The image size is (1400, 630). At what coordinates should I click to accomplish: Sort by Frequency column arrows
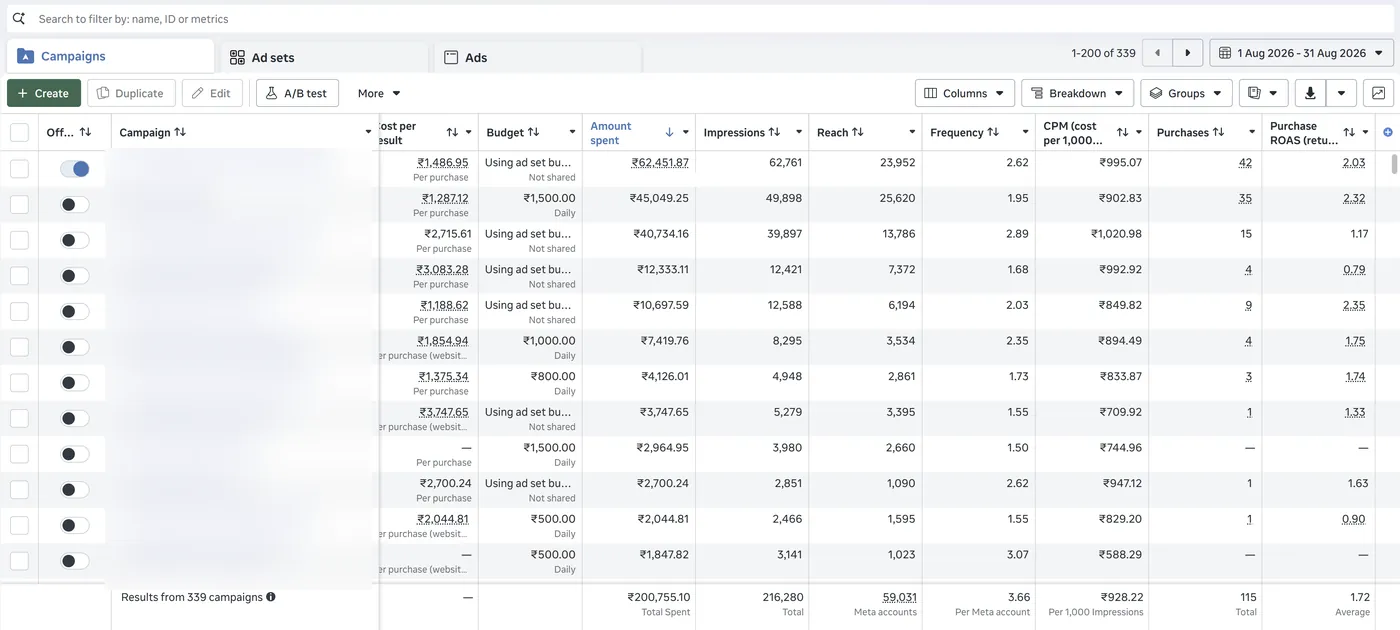click(x=993, y=132)
